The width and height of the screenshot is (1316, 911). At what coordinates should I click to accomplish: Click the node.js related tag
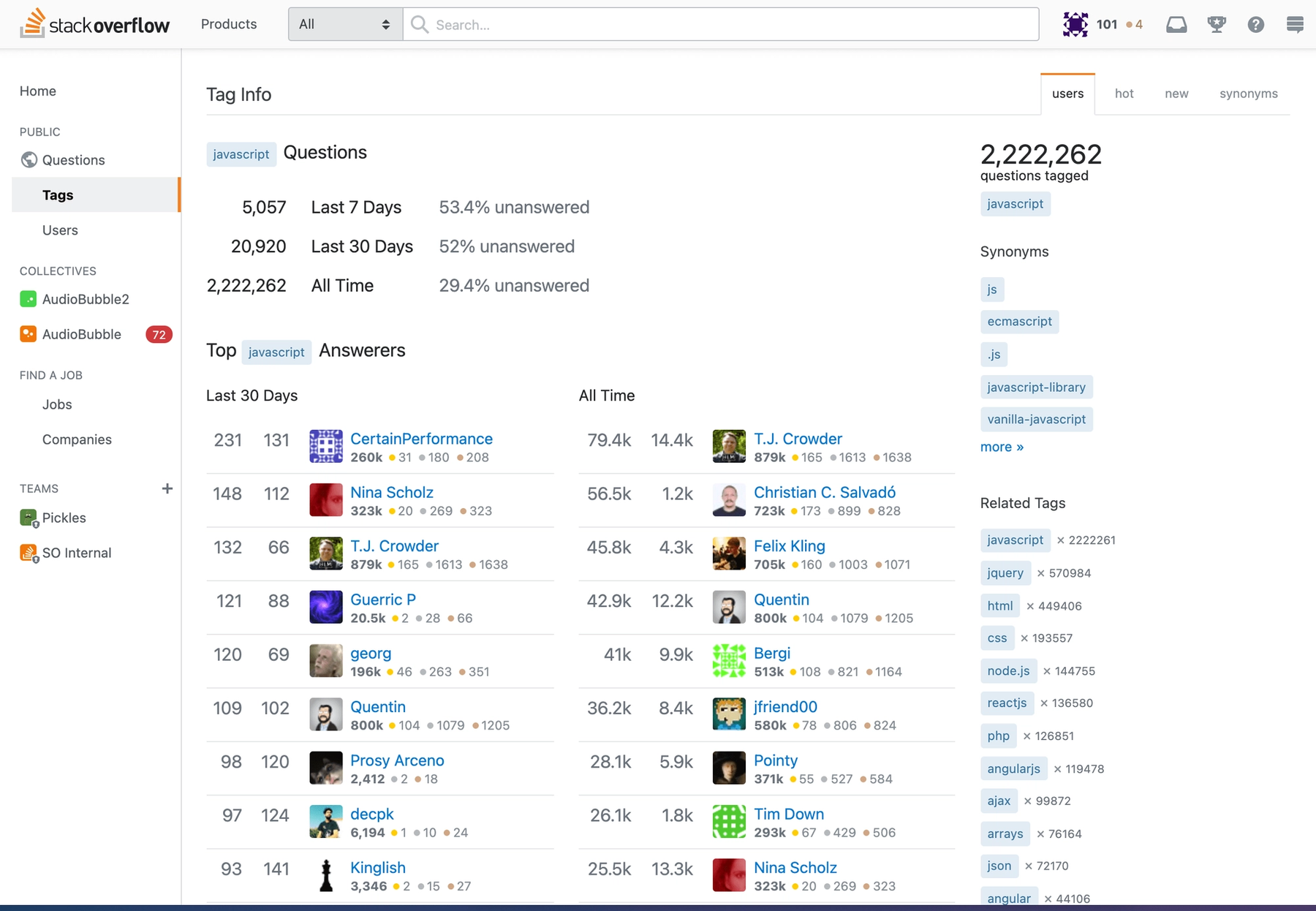[1008, 670]
